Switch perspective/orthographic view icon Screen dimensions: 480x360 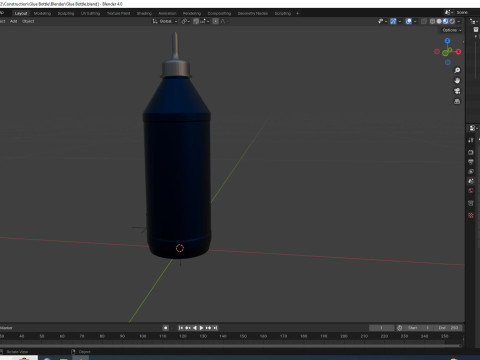point(457,101)
